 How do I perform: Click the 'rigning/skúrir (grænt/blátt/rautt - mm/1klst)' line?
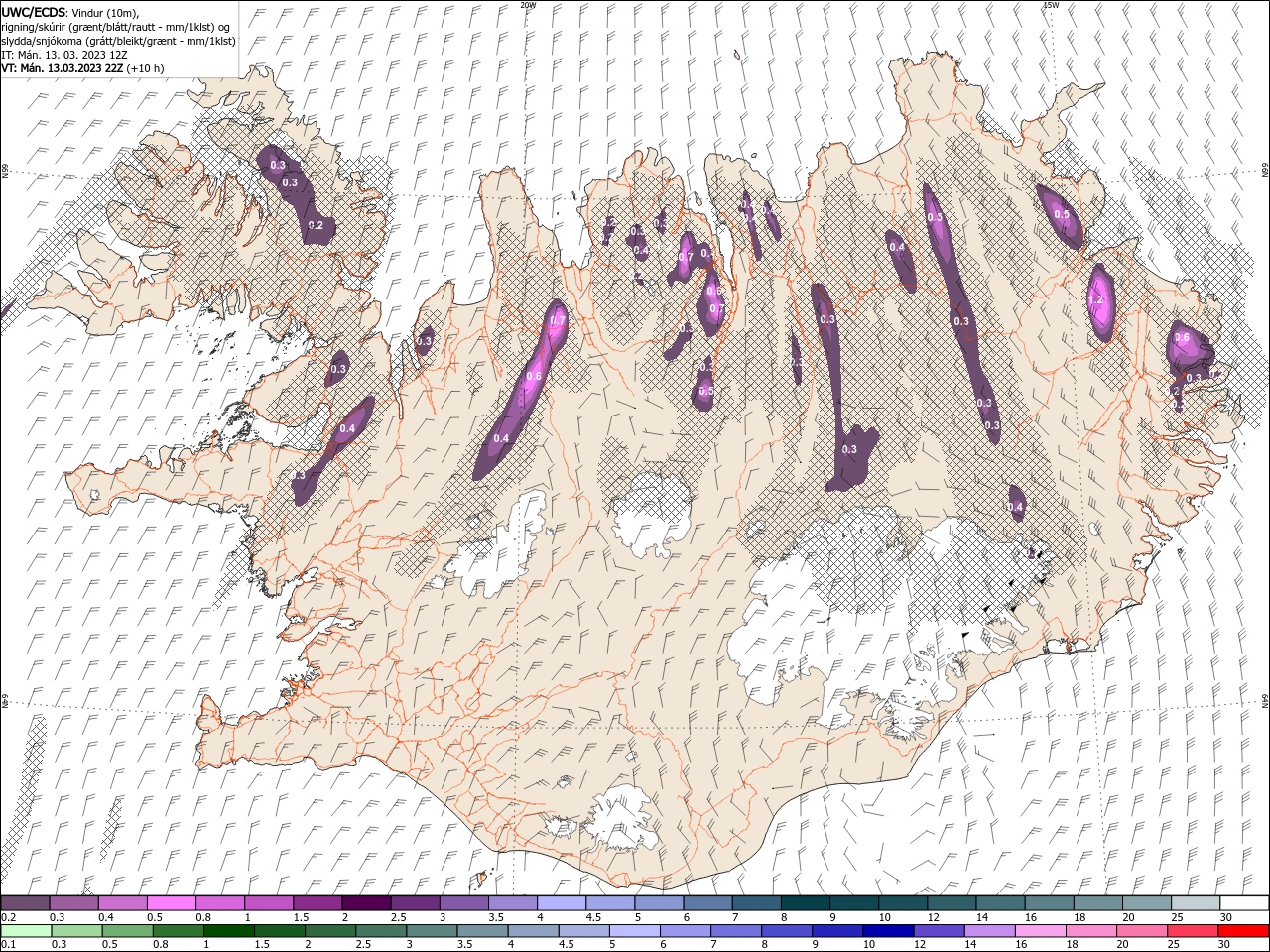click(114, 26)
